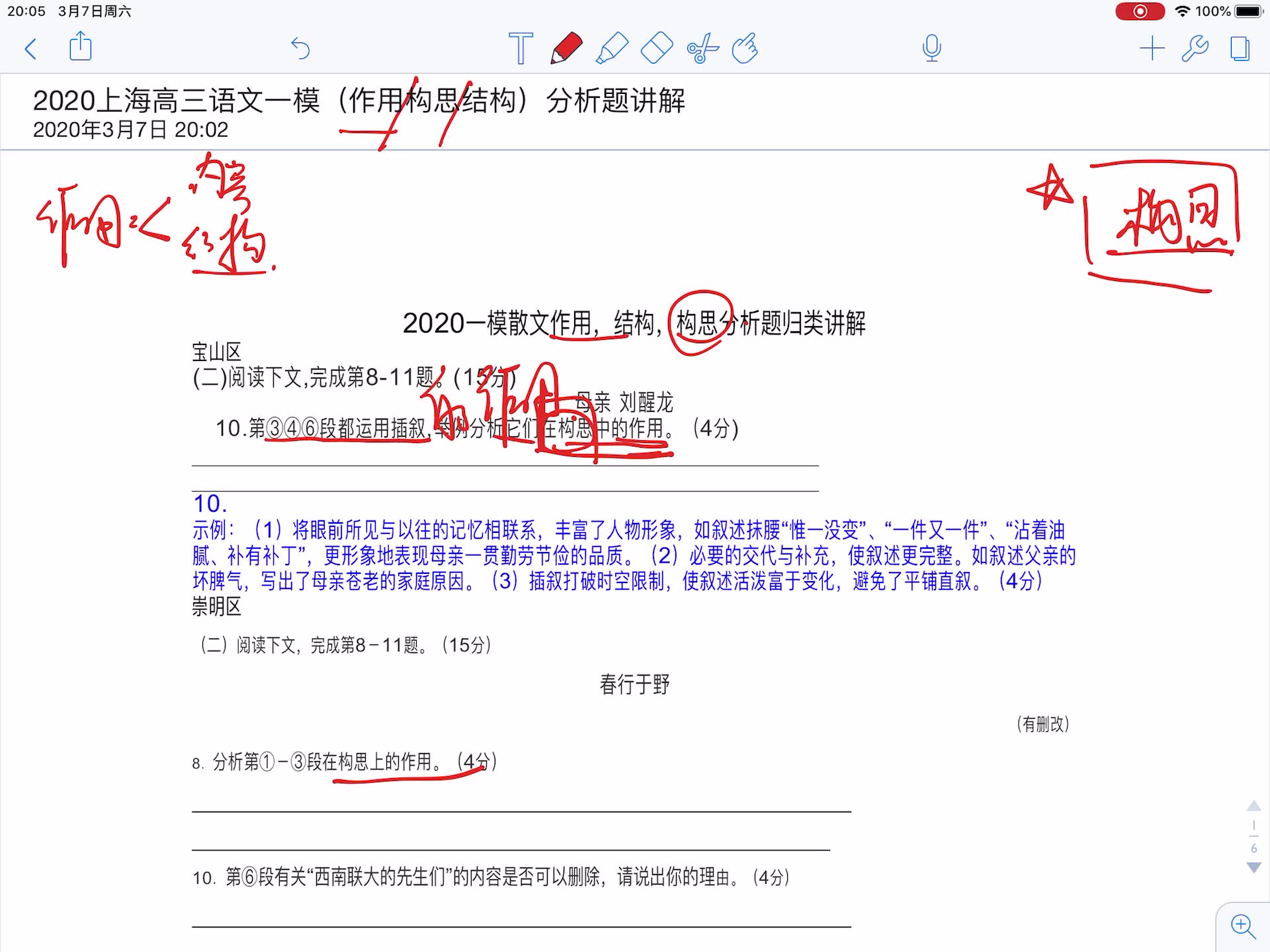Viewport: 1270px width, 952px height.
Task: Tap the date text 2020年3月7日 20:02
Action: [130, 130]
